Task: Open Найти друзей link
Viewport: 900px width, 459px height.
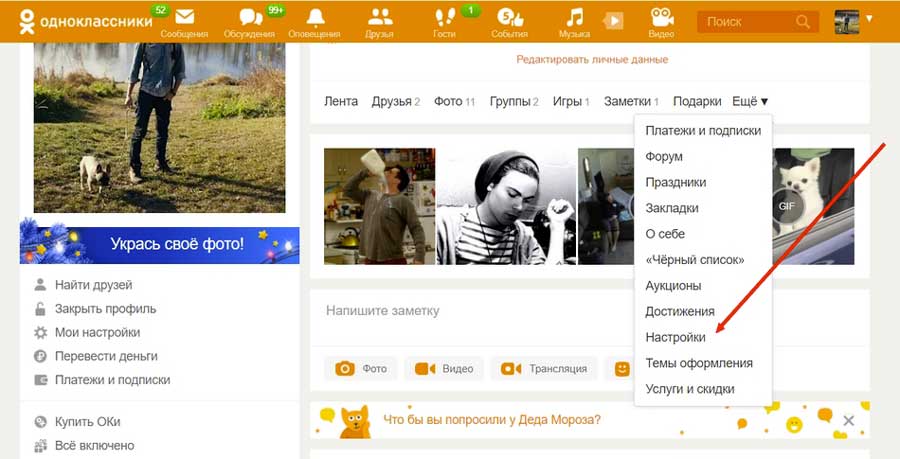Action: click(94, 285)
